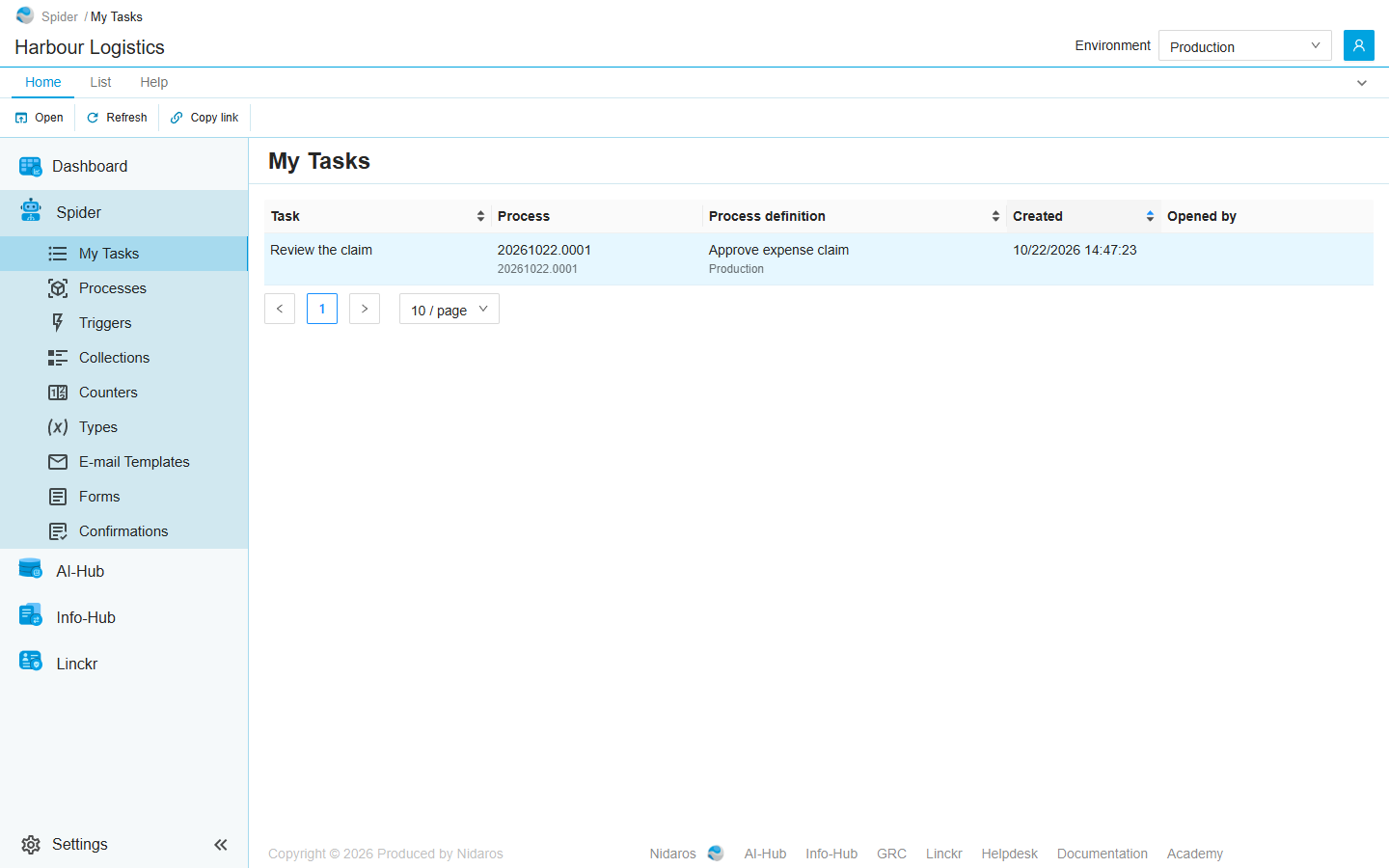The height and width of the screenshot is (868, 1389).
Task: Click the Confirmations icon in sidebar
Action: (58, 531)
